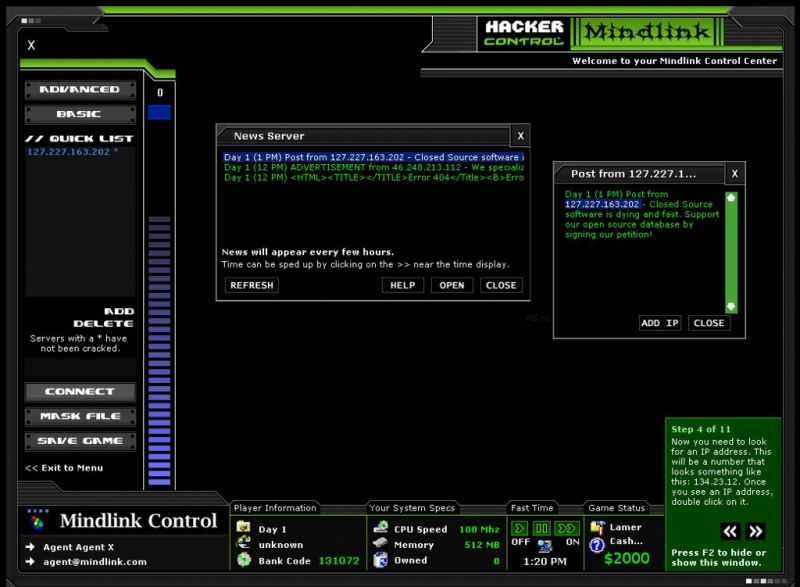Switch to the Advanced panel

79,90
